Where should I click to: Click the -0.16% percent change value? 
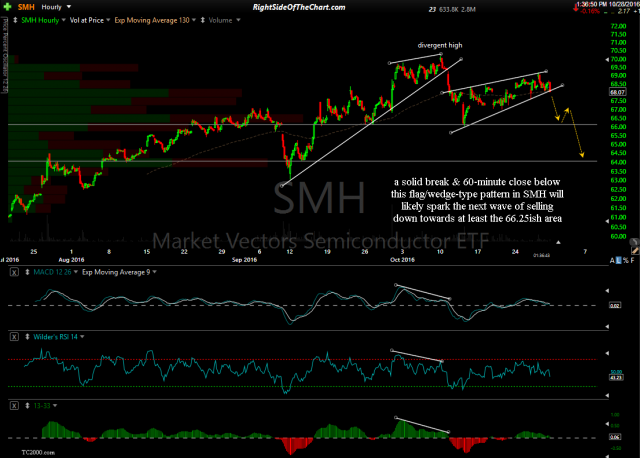point(590,11)
